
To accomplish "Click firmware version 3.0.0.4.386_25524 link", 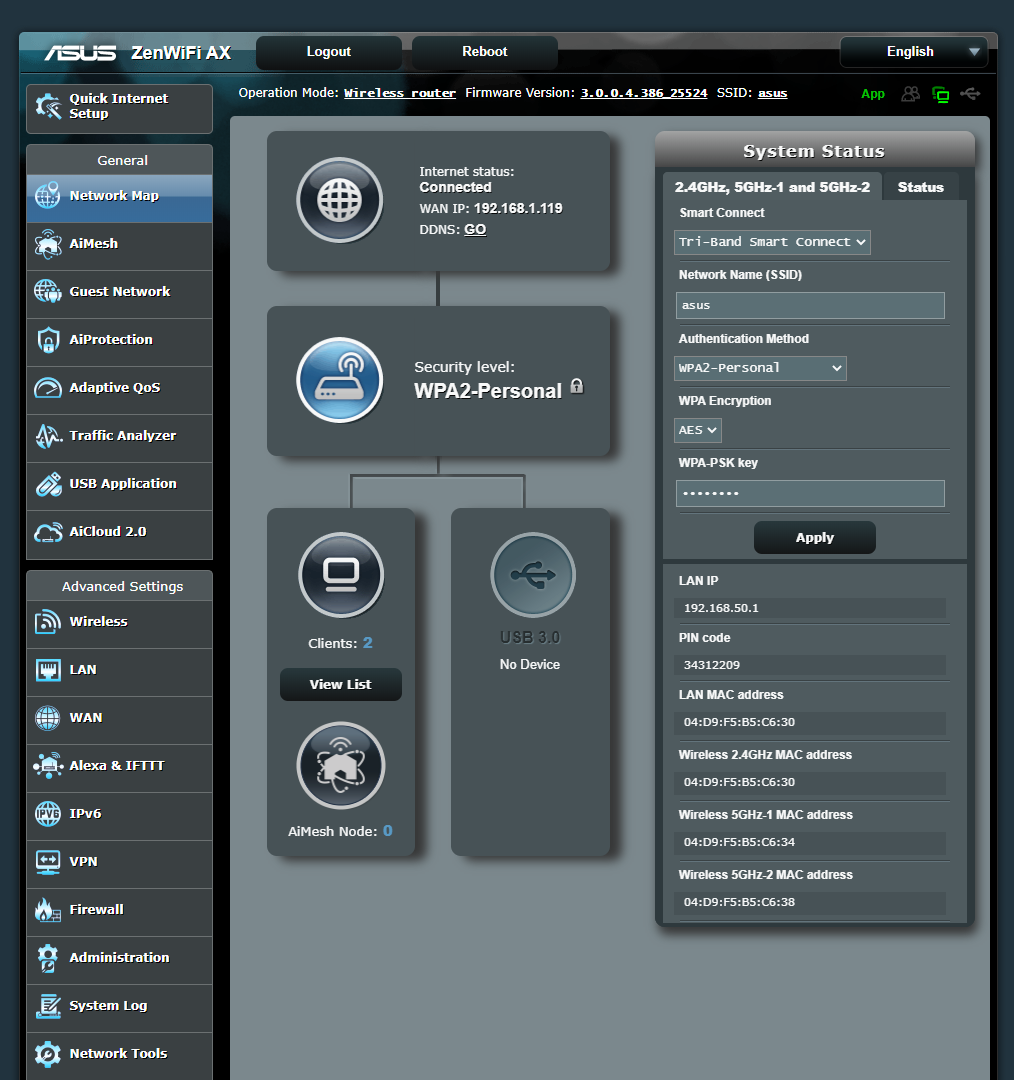I will tap(643, 93).
